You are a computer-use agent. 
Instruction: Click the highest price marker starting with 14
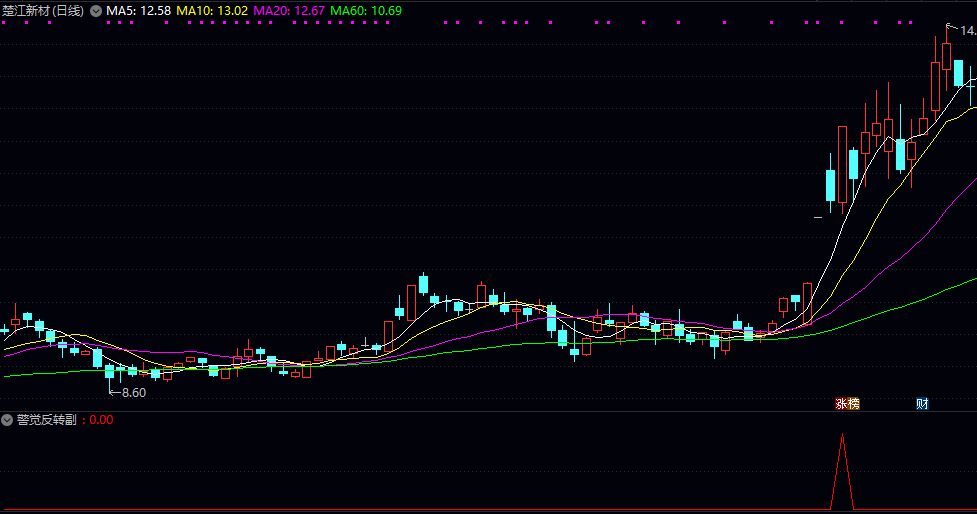click(966, 31)
